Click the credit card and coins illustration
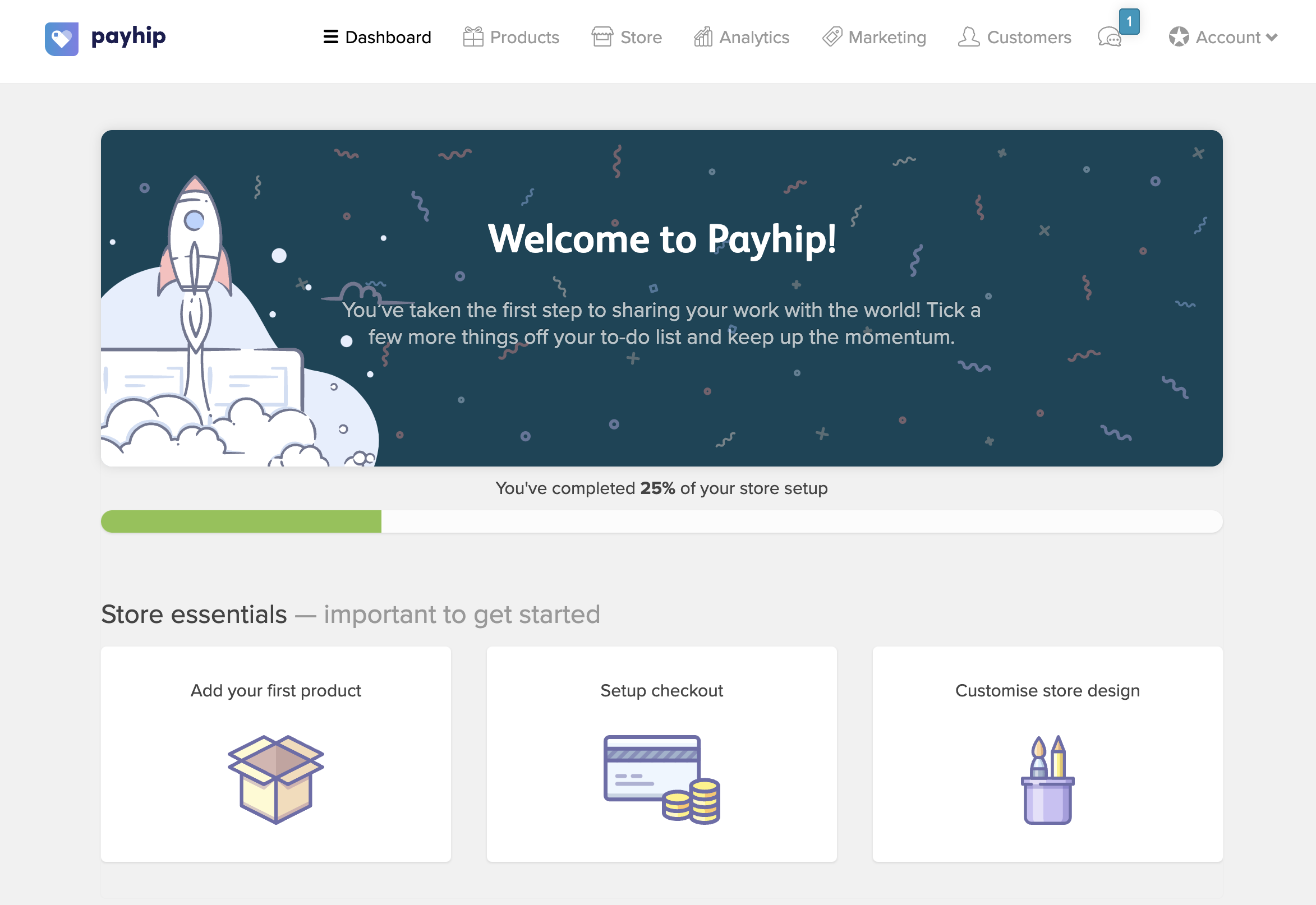 [x=661, y=779]
